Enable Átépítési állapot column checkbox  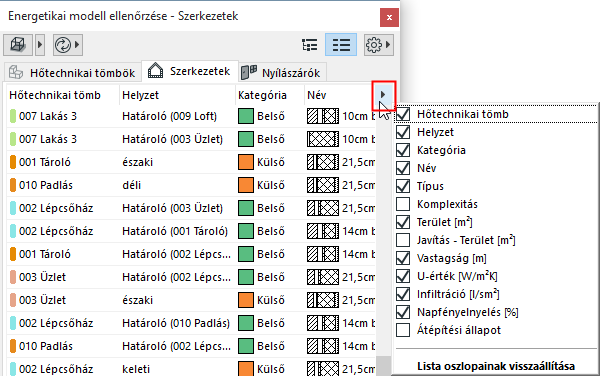[403, 330]
